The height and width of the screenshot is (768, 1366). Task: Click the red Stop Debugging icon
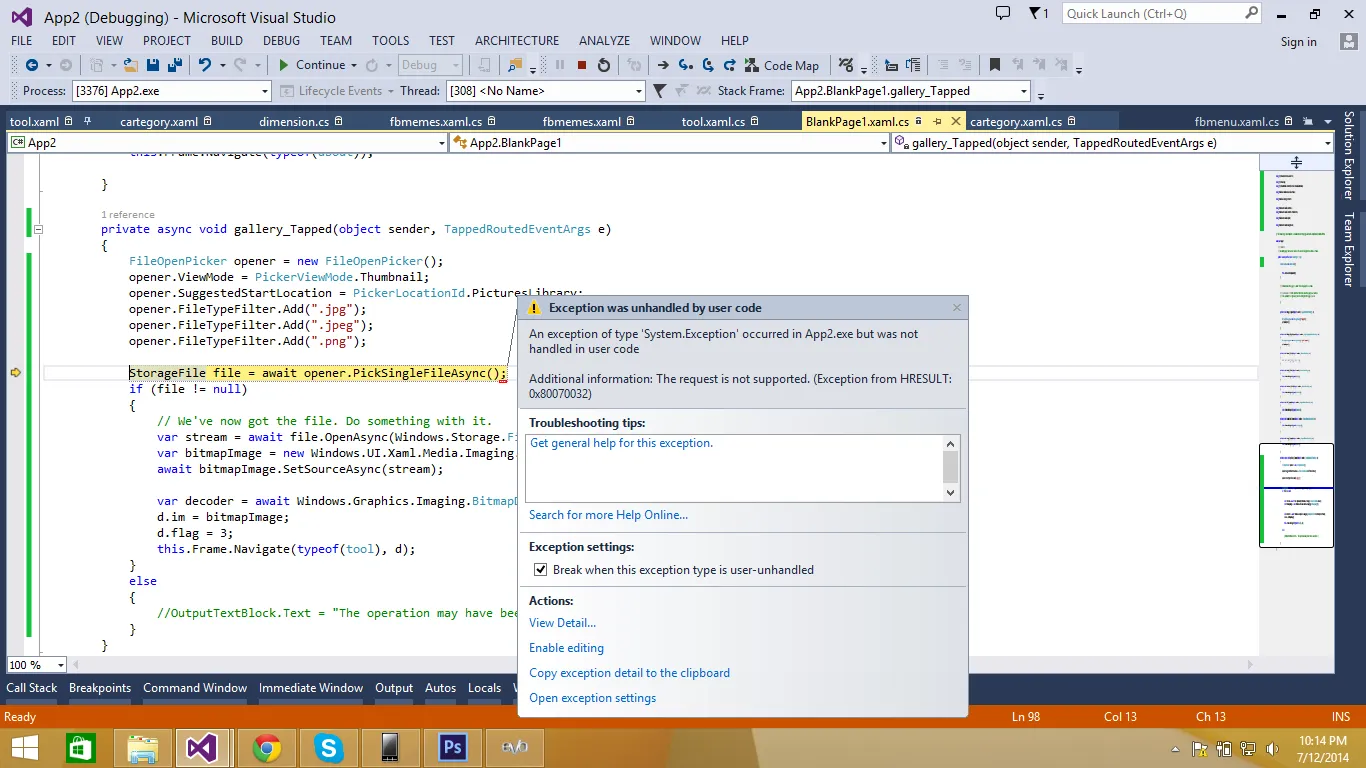click(x=582, y=65)
